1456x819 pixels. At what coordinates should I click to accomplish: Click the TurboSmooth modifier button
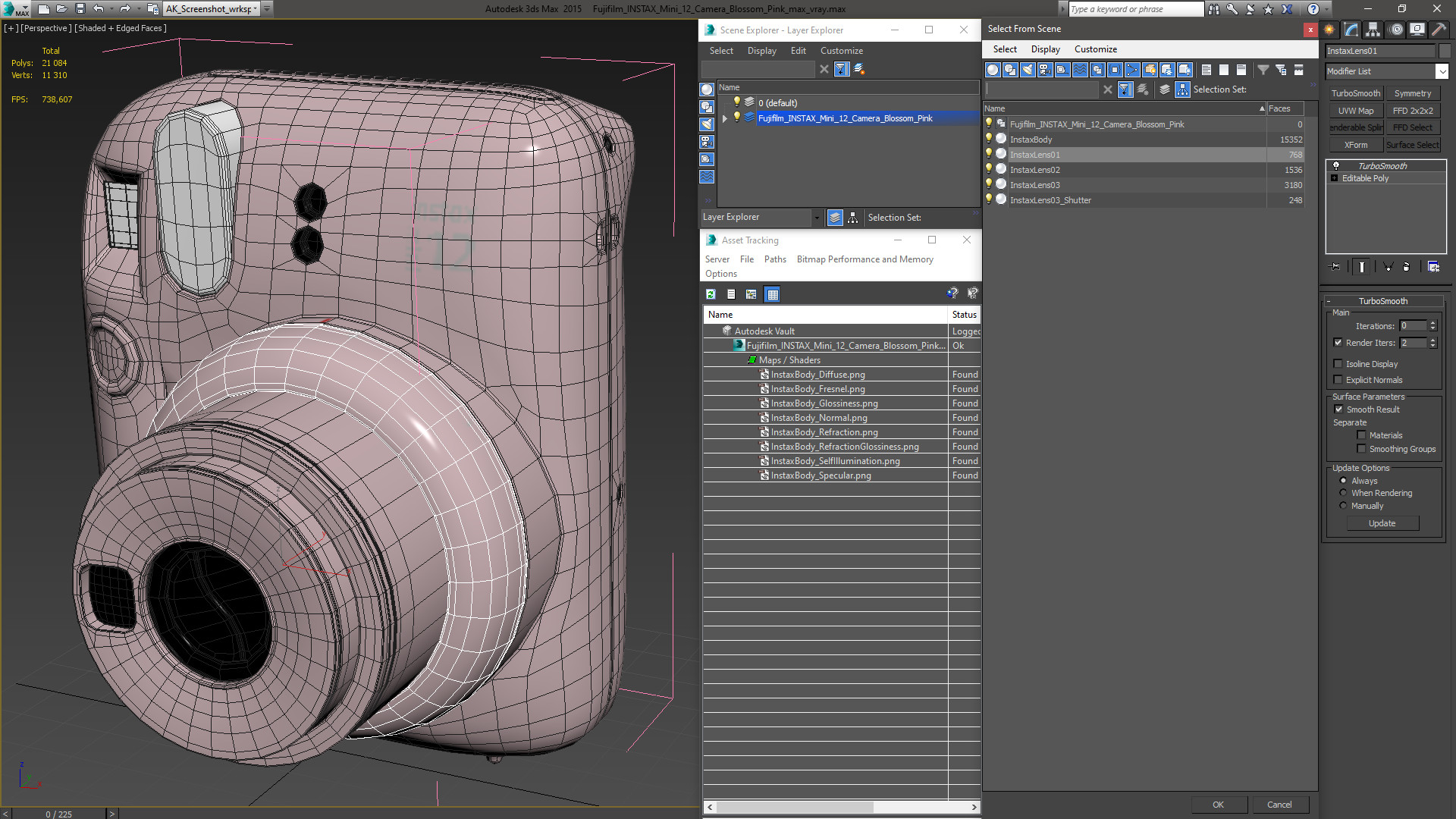point(1356,93)
